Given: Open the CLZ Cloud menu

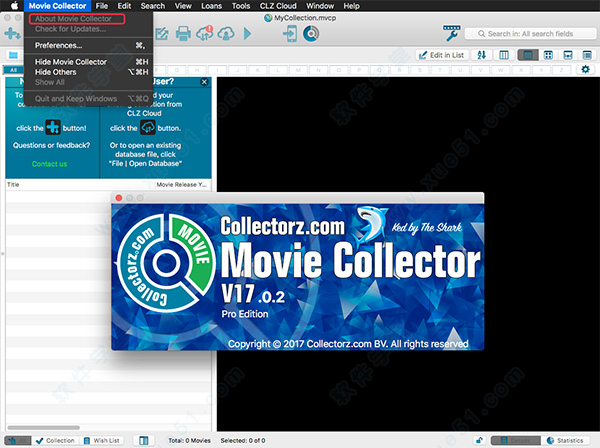Looking at the screenshot, I should click(x=278, y=6).
